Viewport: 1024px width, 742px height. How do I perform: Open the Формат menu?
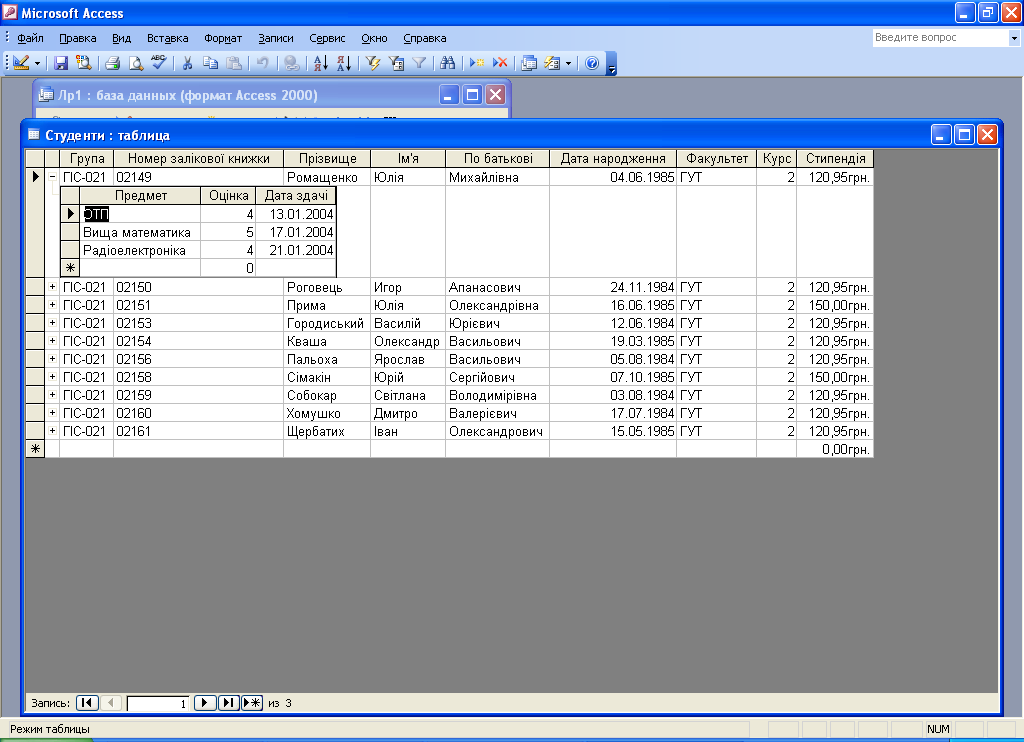click(x=223, y=38)
